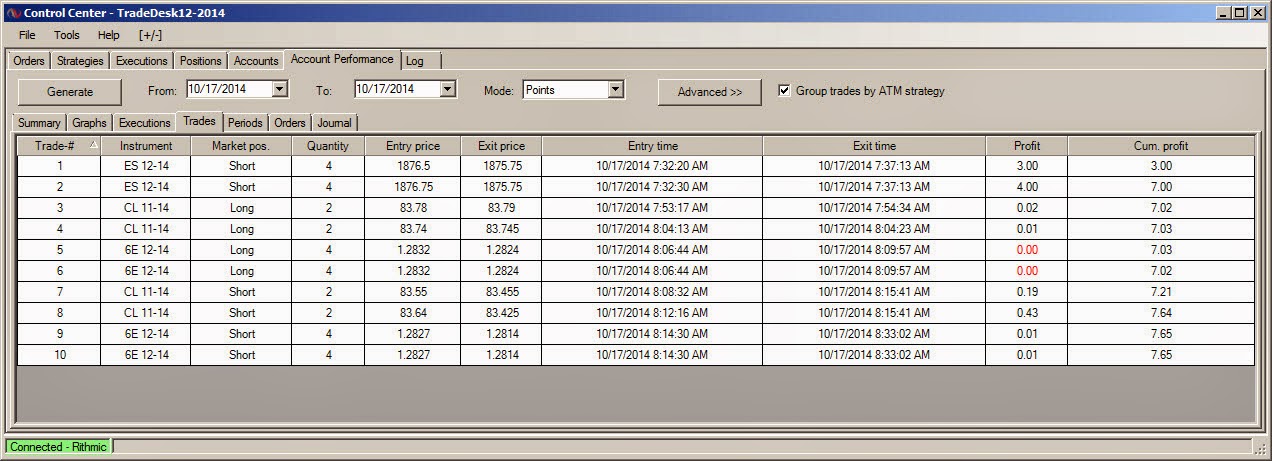Click the Advanced >> button
1272x461 pixels.
[710, 92]
